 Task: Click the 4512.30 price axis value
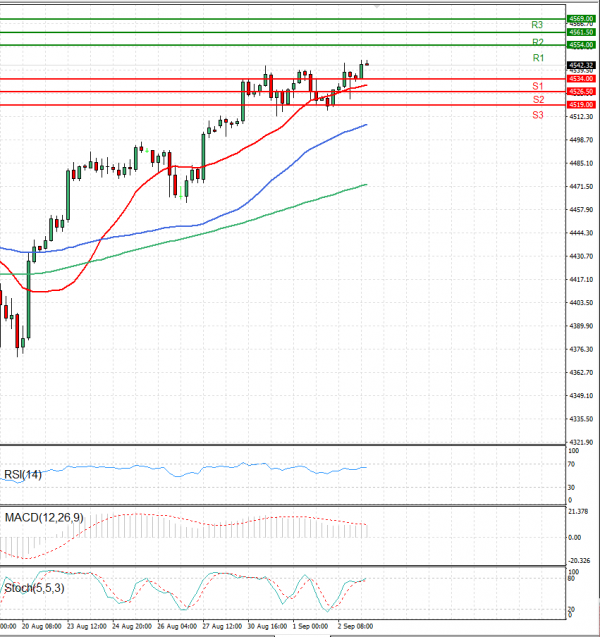pyautogui.click(x=581, y=117)
